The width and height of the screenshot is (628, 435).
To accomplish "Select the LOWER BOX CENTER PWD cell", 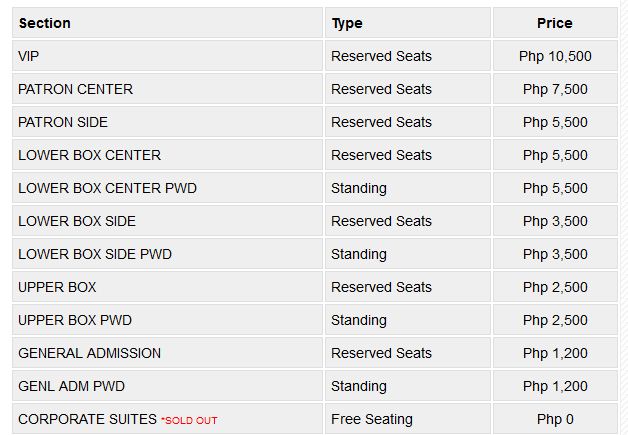I will 167,188.
